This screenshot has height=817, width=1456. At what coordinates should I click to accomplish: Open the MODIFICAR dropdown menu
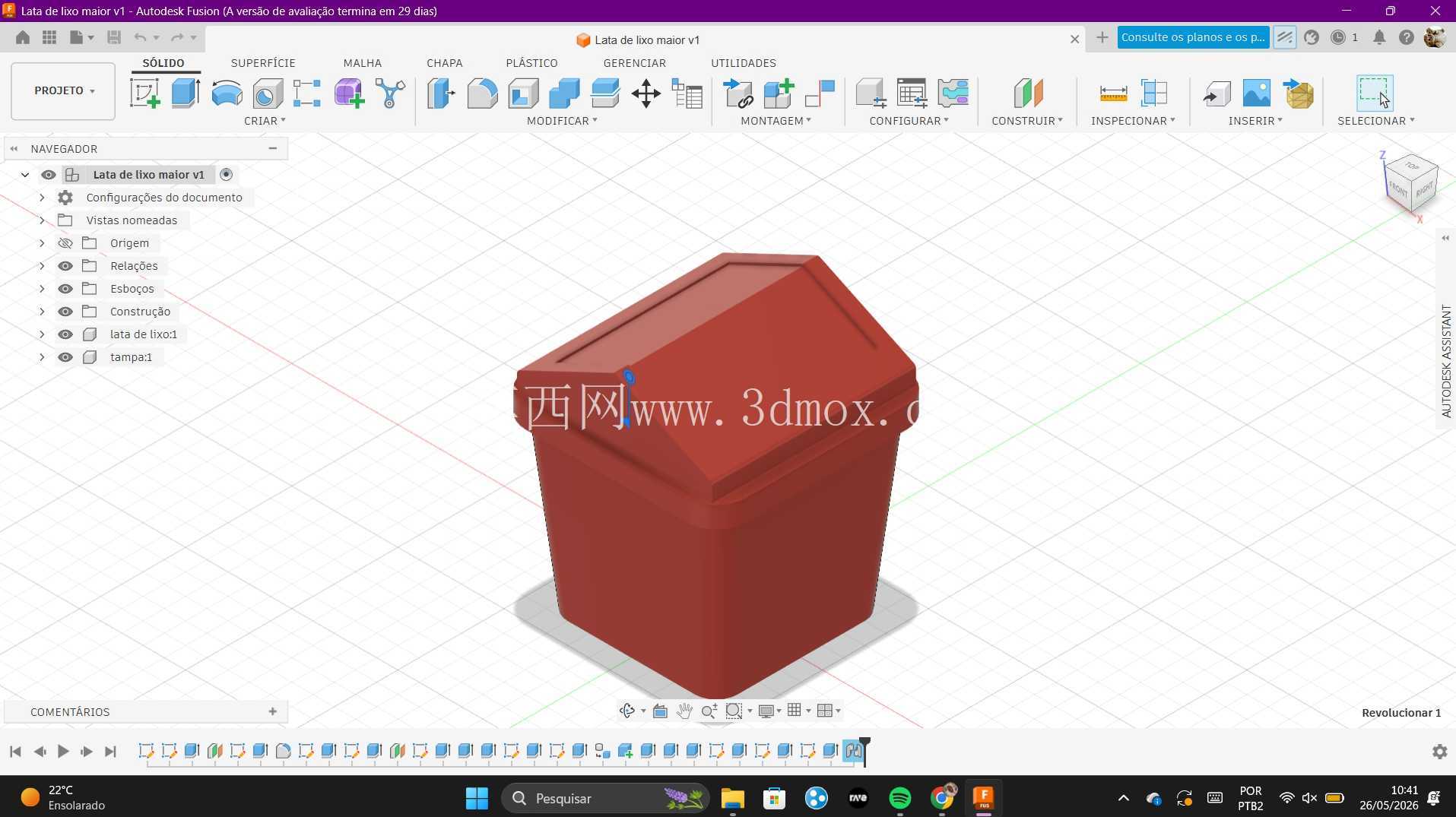pos(562,121)
